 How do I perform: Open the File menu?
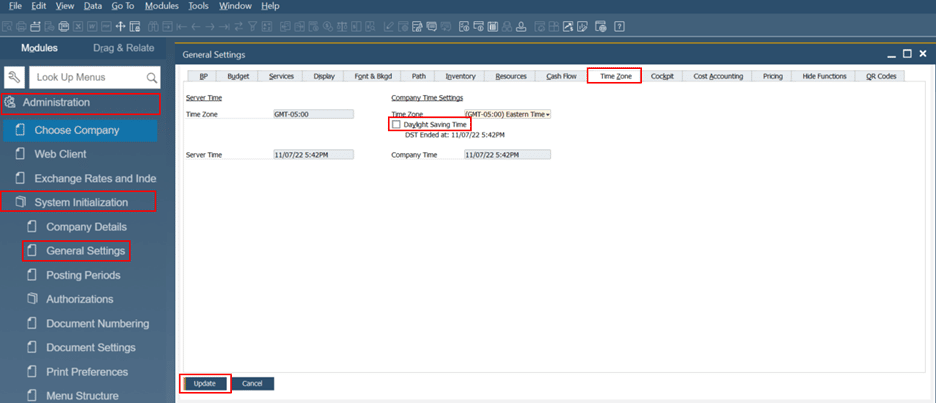pyautogui.click(x=16, y=6)
